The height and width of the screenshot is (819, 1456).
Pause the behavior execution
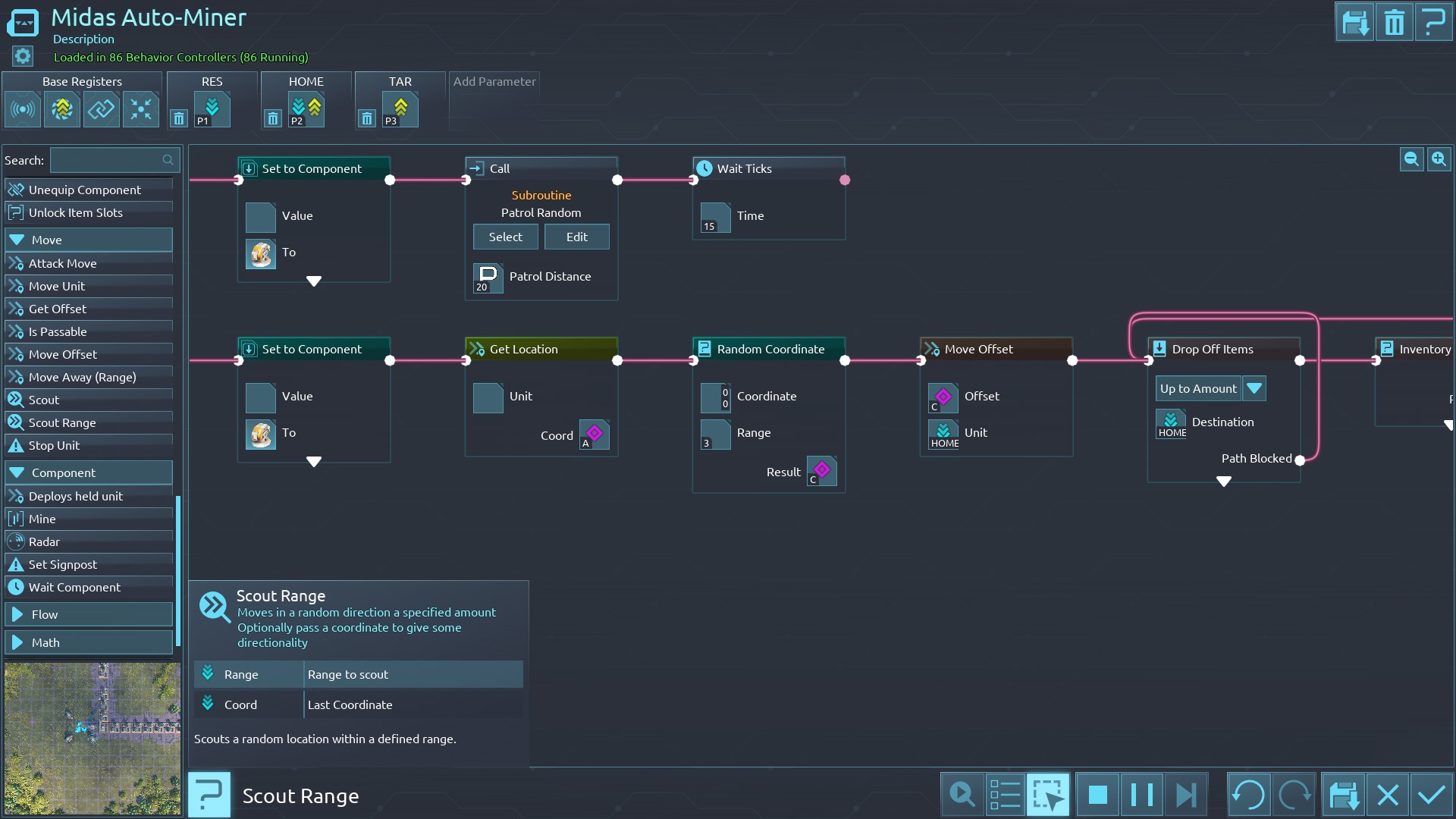1141,795
